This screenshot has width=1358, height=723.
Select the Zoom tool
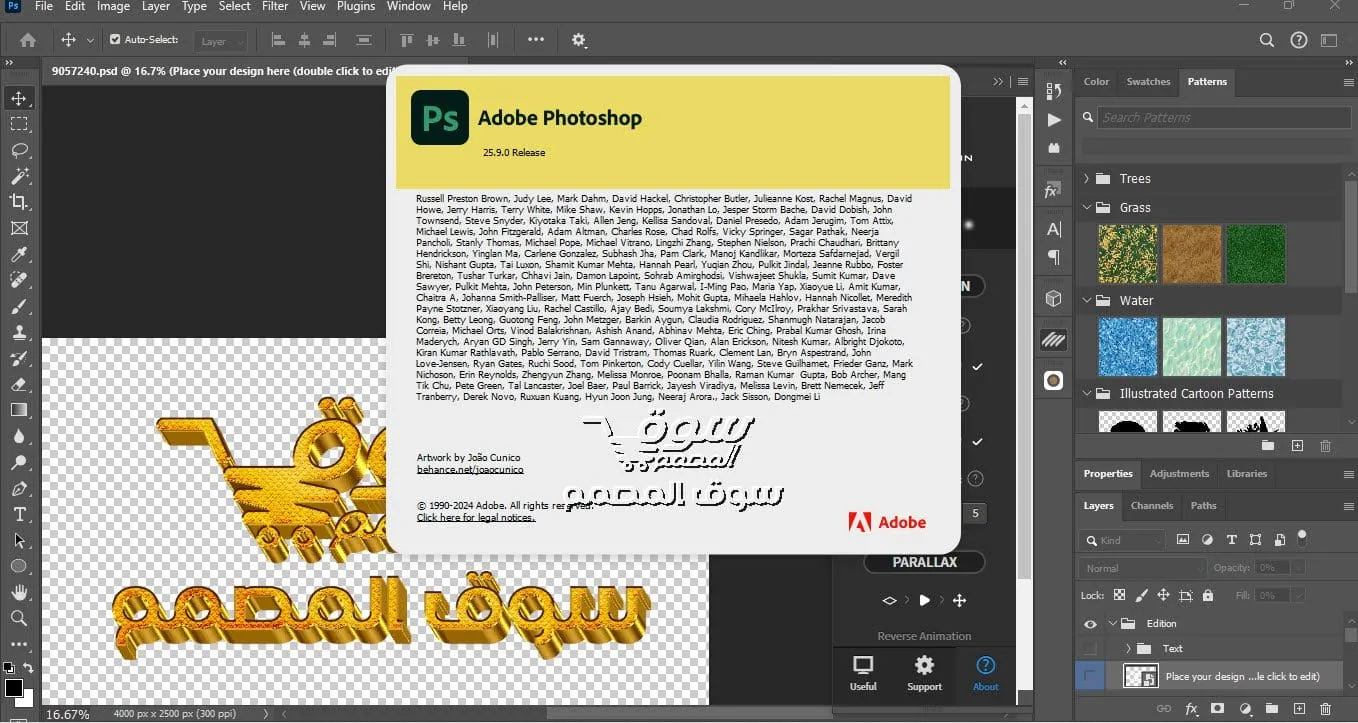click(x=18, y=618)
